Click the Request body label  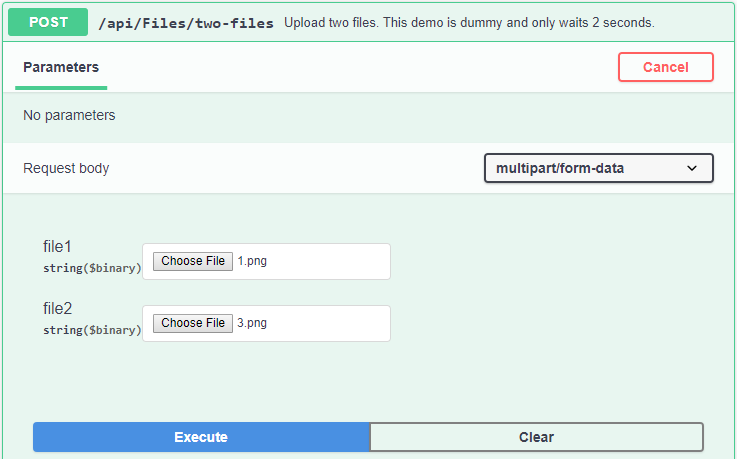pos(66,168)
